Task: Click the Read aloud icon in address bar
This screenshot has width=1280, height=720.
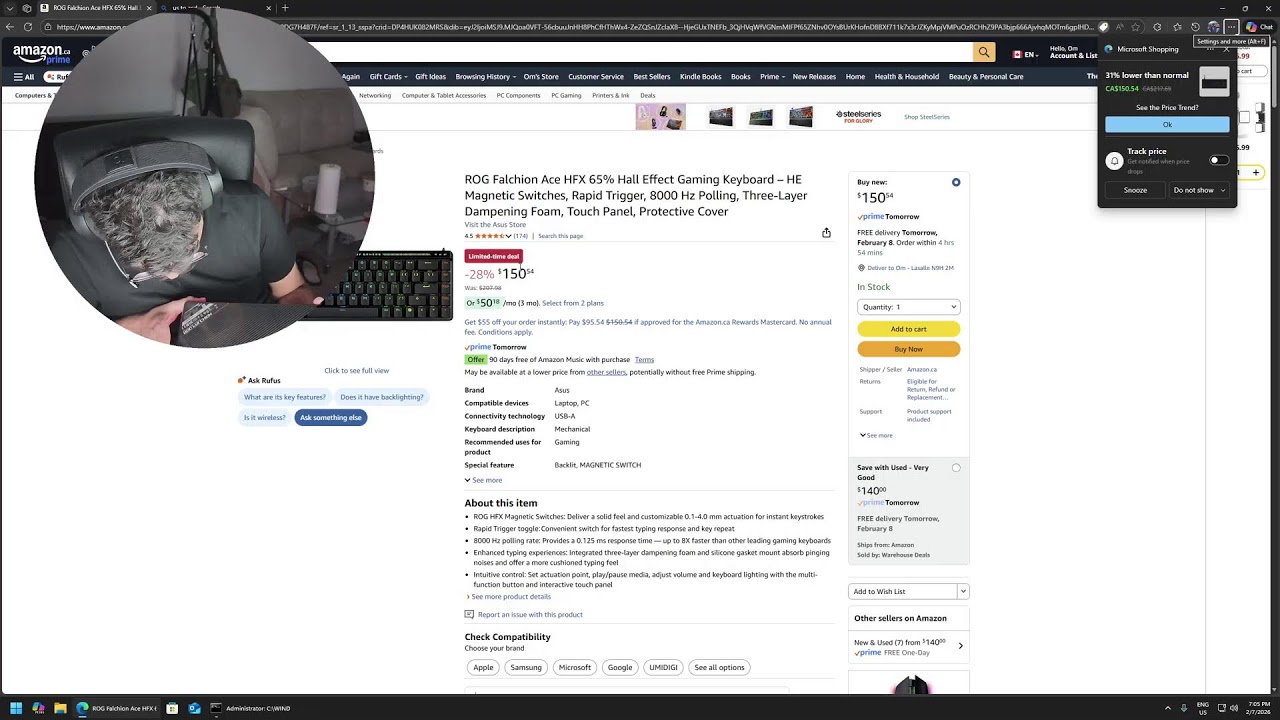Action: (x=1119, y=27)
